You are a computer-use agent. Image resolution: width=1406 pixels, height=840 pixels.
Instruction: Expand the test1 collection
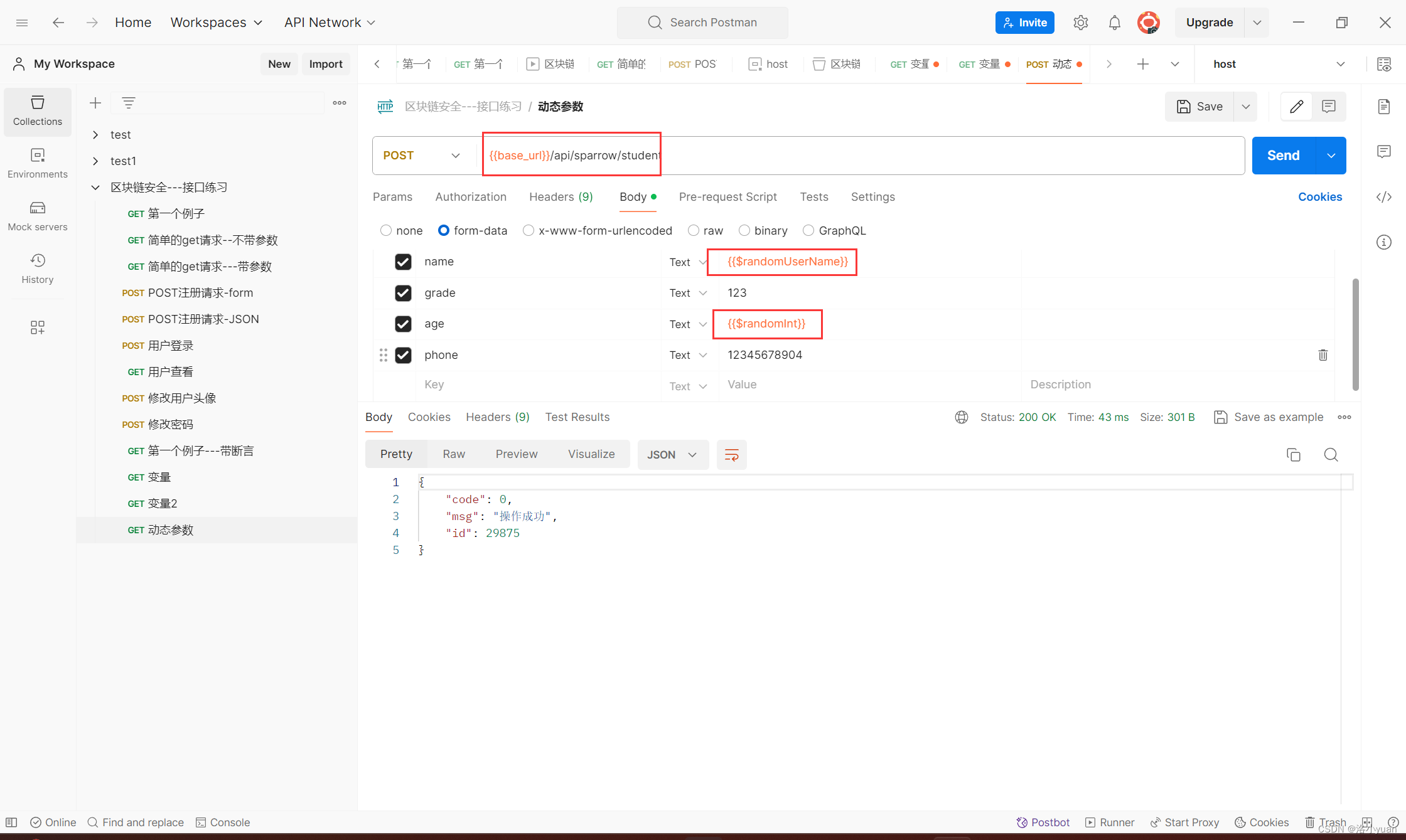[x=95, y=161]
